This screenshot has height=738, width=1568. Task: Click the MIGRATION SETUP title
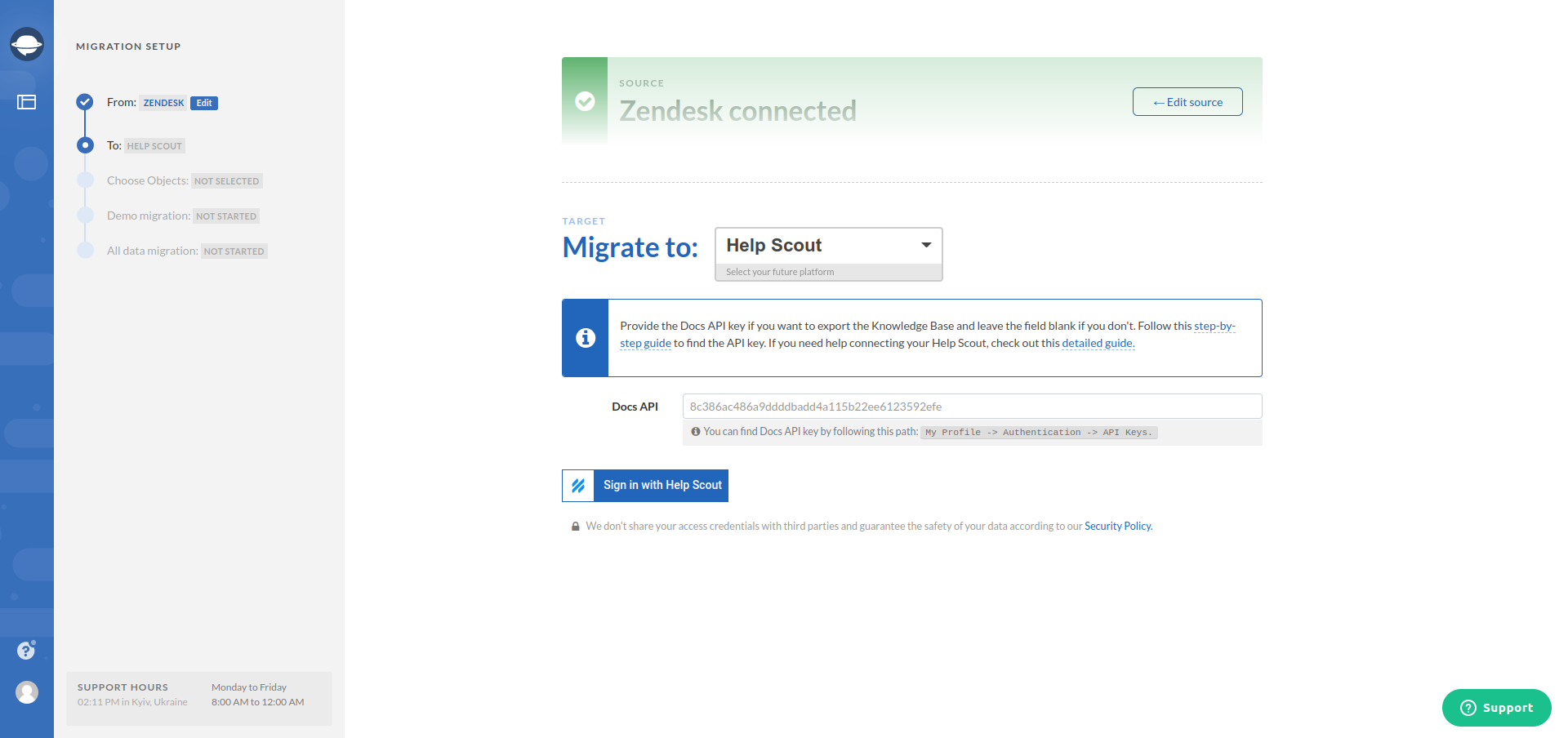[x=128, y=47]
